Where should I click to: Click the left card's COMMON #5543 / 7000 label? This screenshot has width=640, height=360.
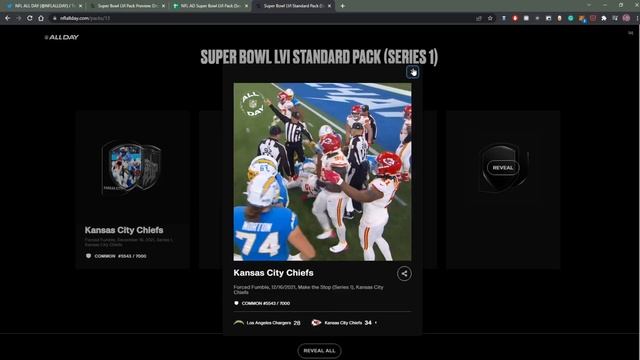[x=120, y=256]
